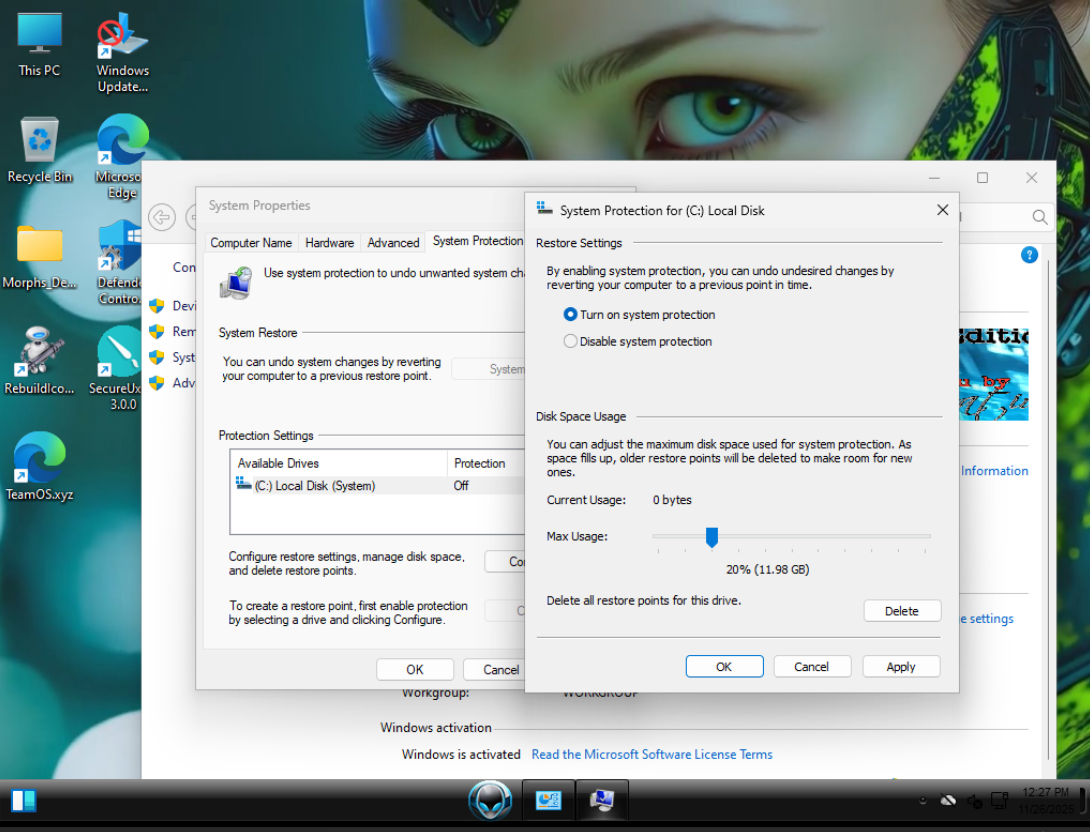Click the Alienware start orb in taskbar
The image size is (1090, 832).
[490, 800]
